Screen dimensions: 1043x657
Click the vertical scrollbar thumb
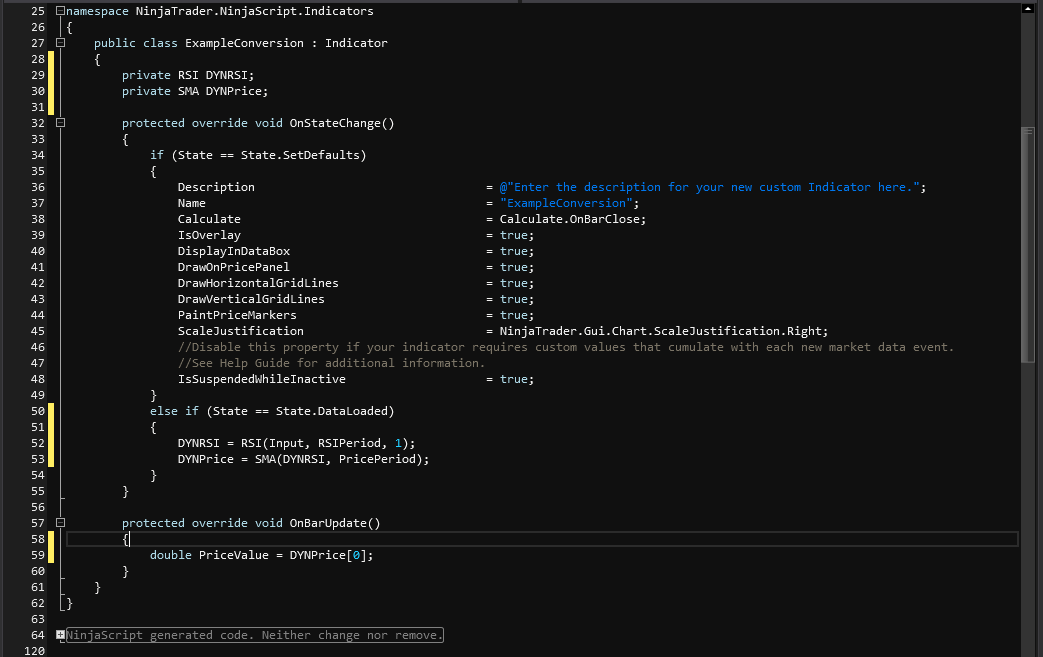click(1027, 245)
